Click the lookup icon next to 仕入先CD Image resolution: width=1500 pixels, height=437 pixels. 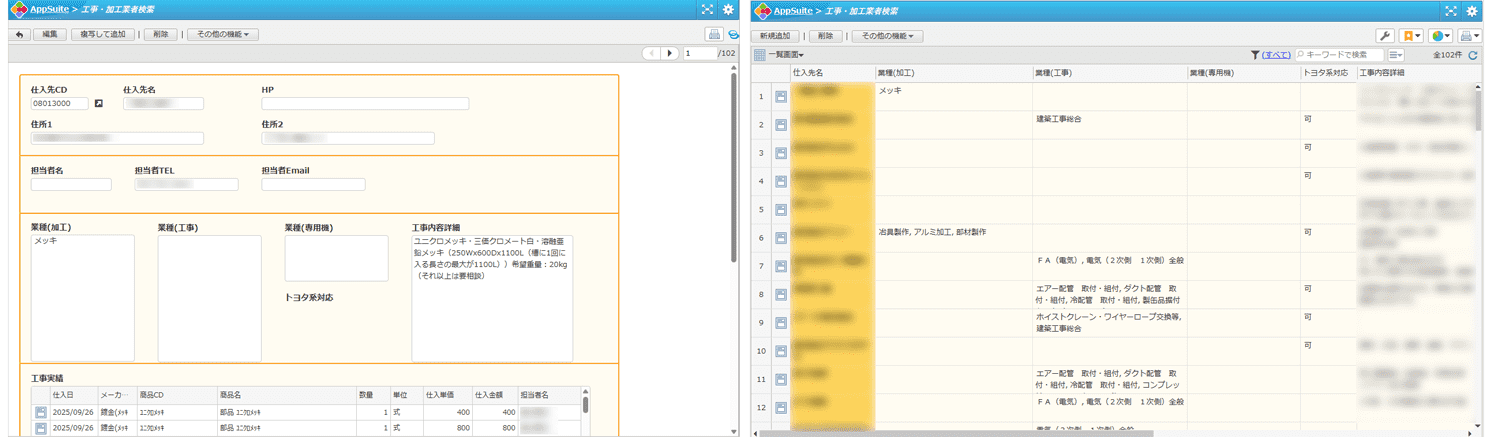click(98, 103)
